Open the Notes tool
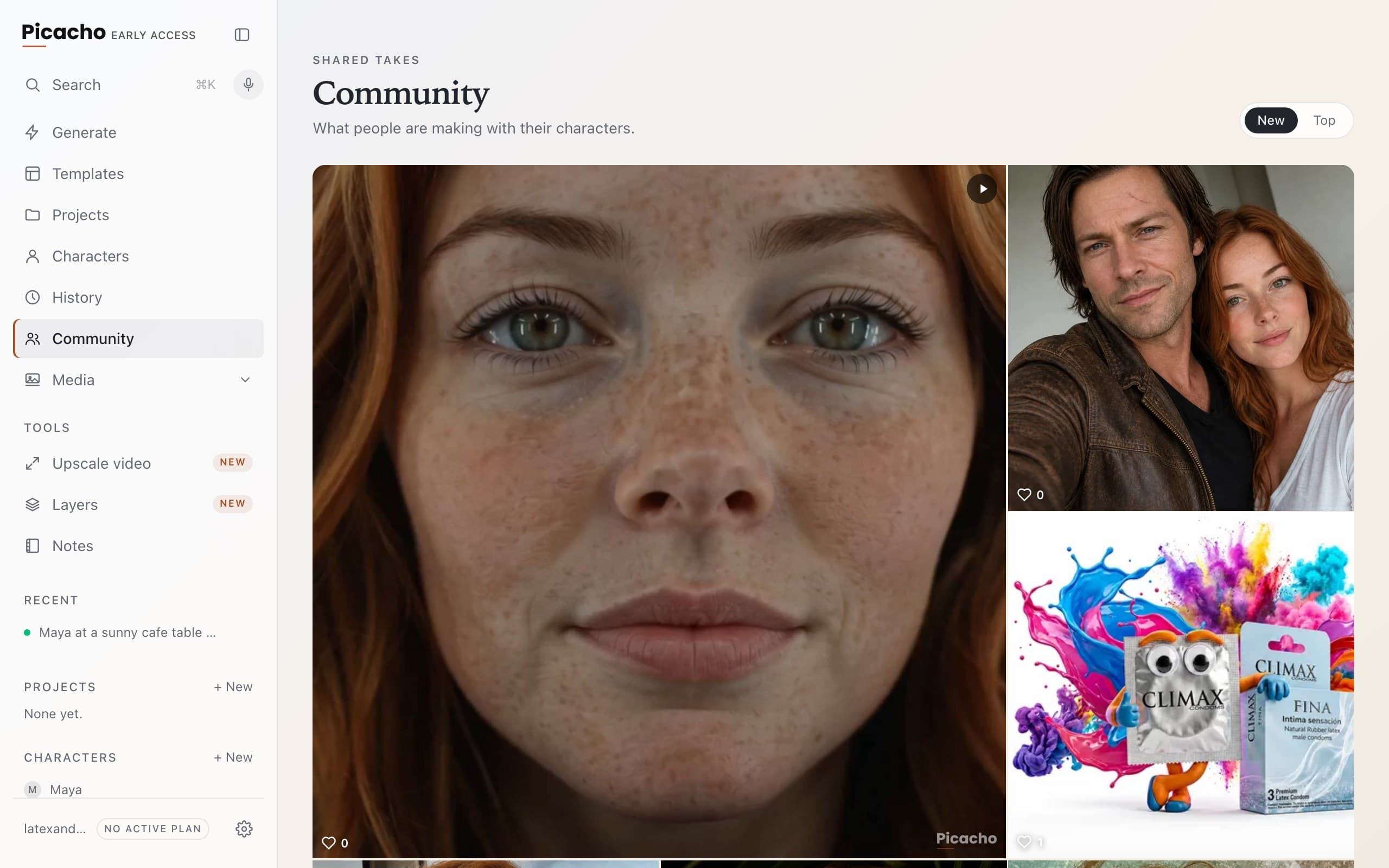The image size is (1389, 868). point(138,546)
